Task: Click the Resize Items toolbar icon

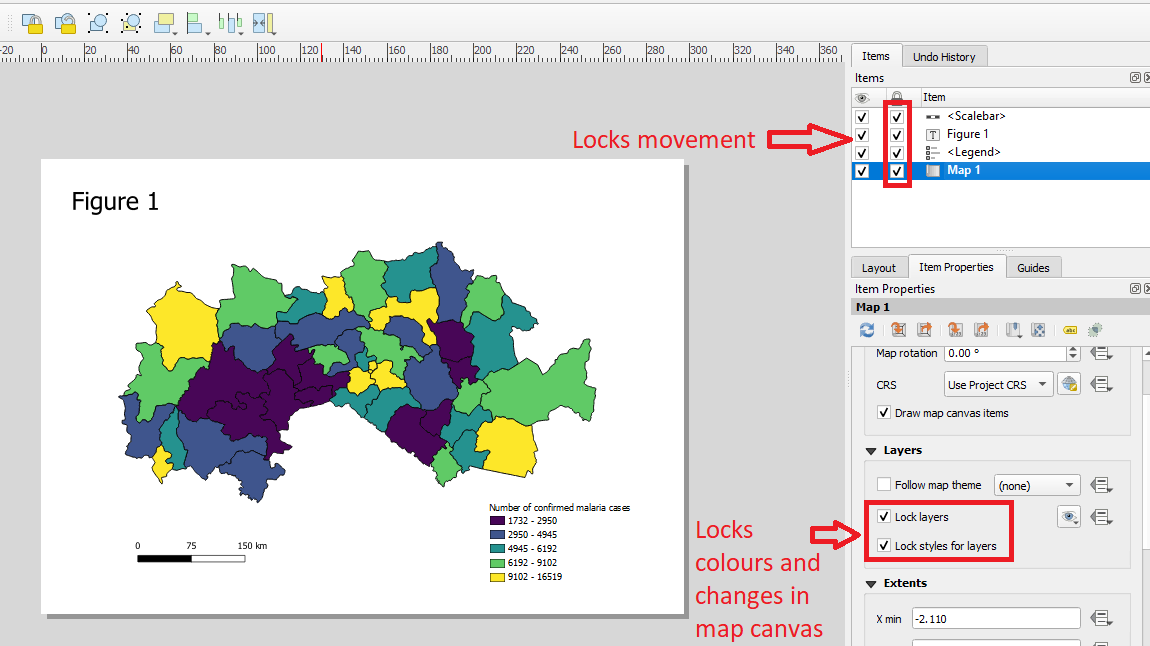Action: (262, 23)
